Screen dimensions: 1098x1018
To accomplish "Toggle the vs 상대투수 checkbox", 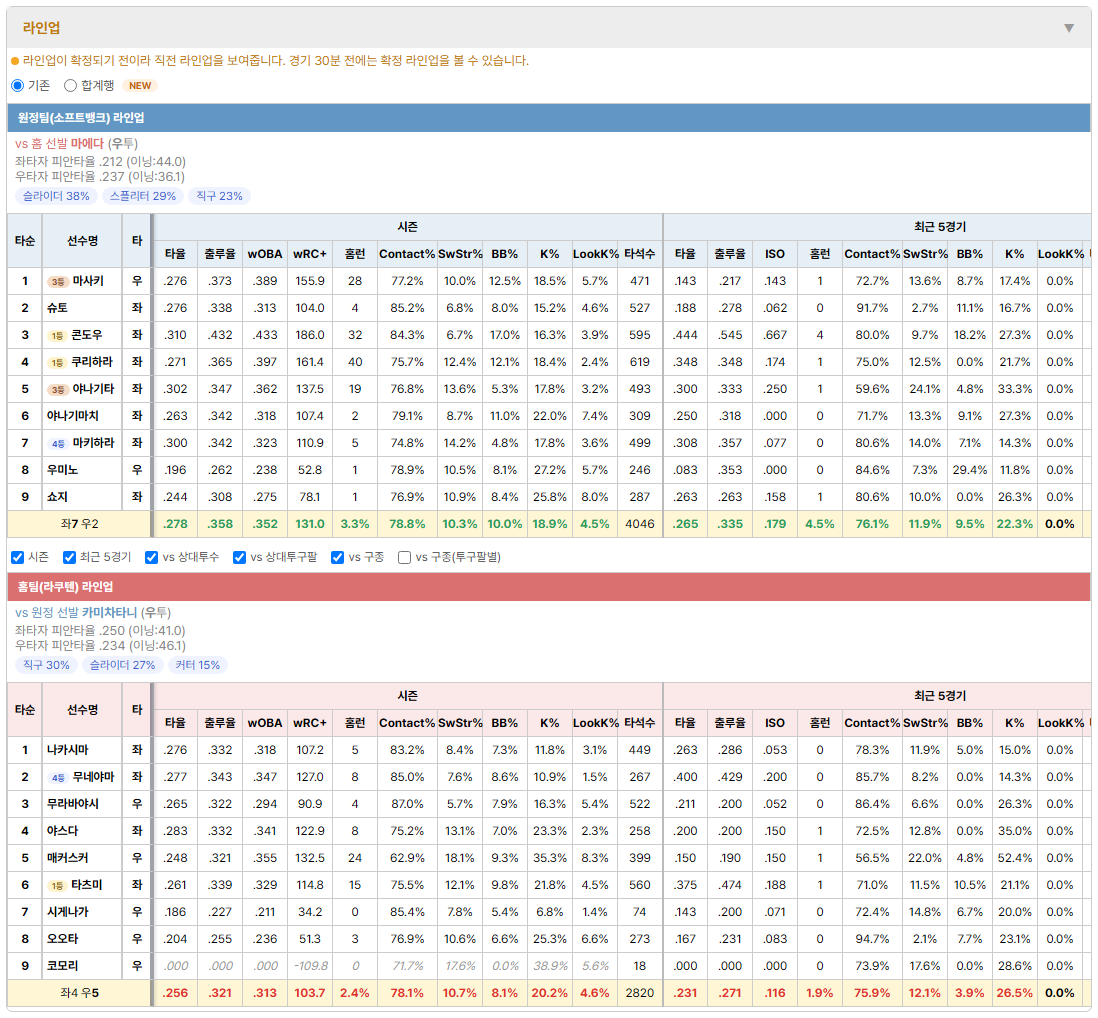I will pos(151,557).
